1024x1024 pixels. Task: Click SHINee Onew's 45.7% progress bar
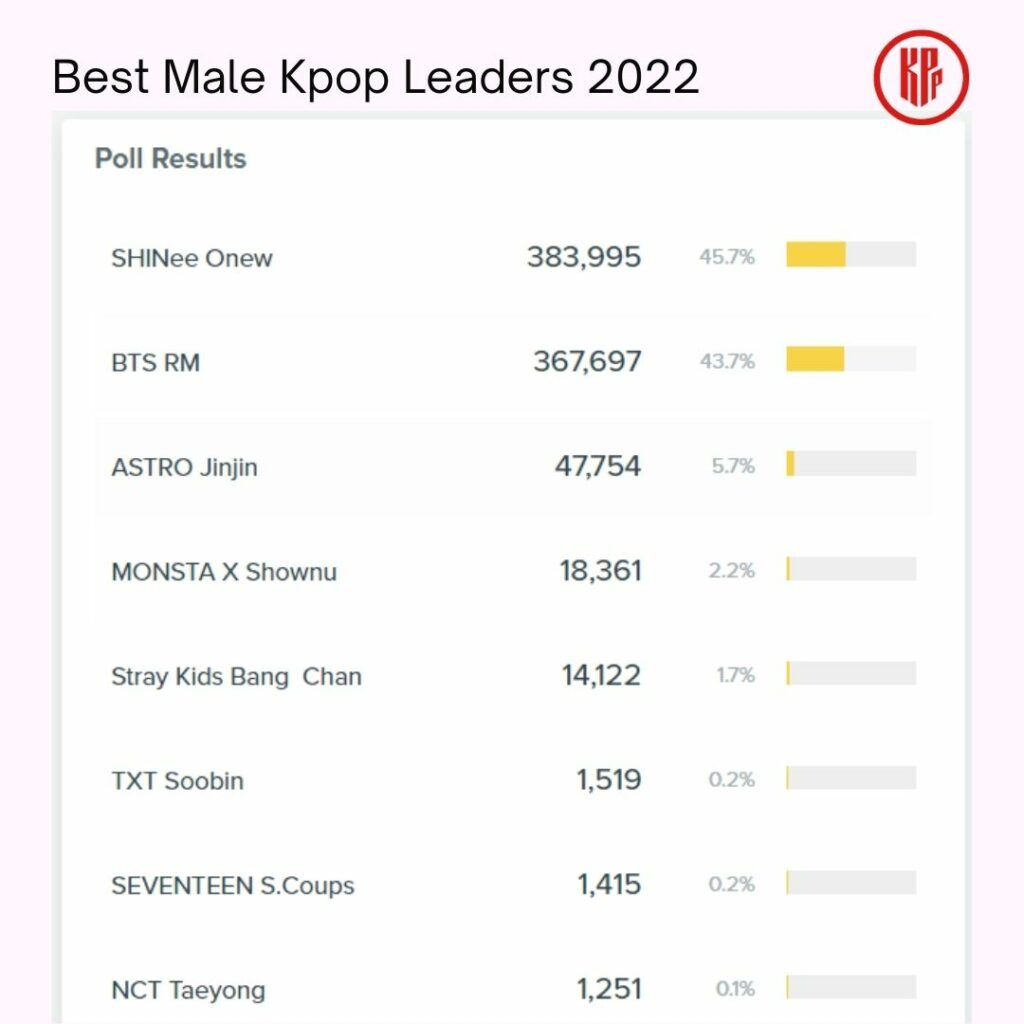pyautogui.click(x=850, y=255)
